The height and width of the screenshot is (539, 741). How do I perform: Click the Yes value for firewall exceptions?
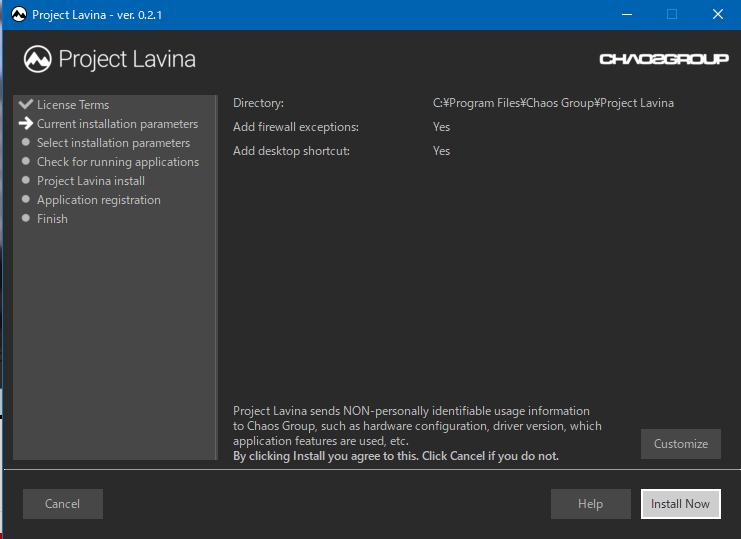click(441, 127)
